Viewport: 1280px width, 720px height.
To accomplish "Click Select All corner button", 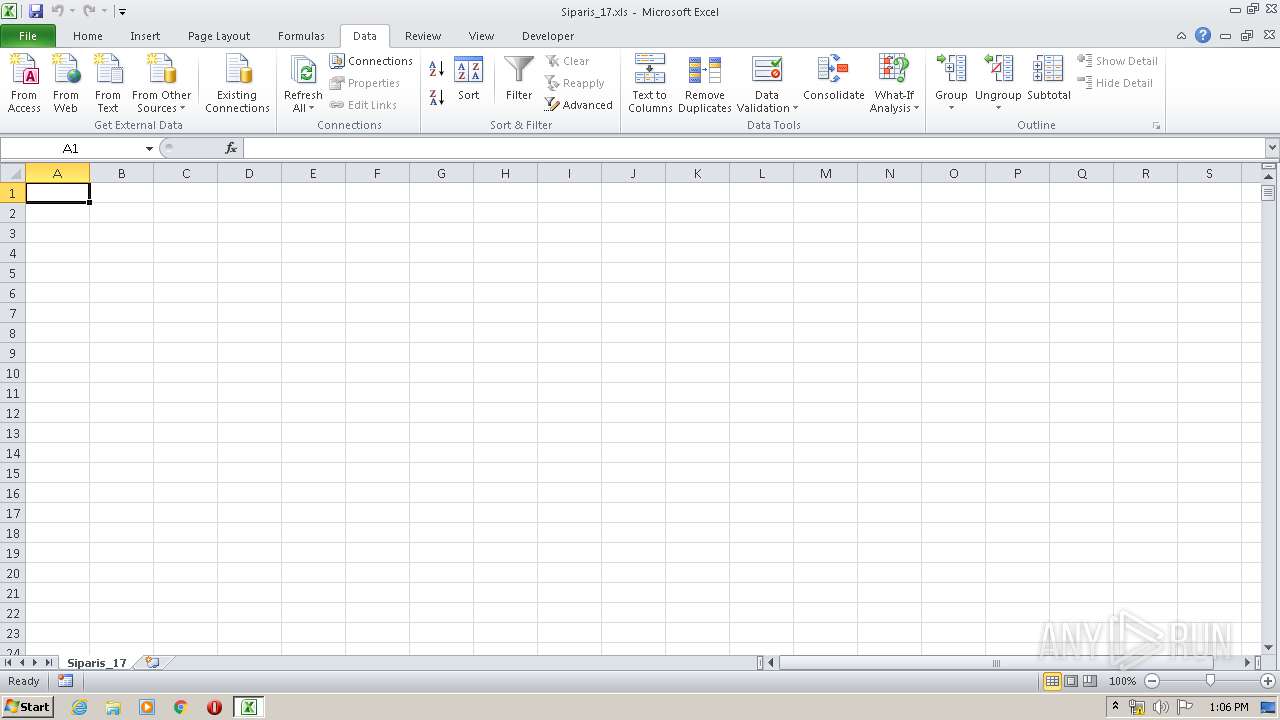I will (x=13, y=173).
